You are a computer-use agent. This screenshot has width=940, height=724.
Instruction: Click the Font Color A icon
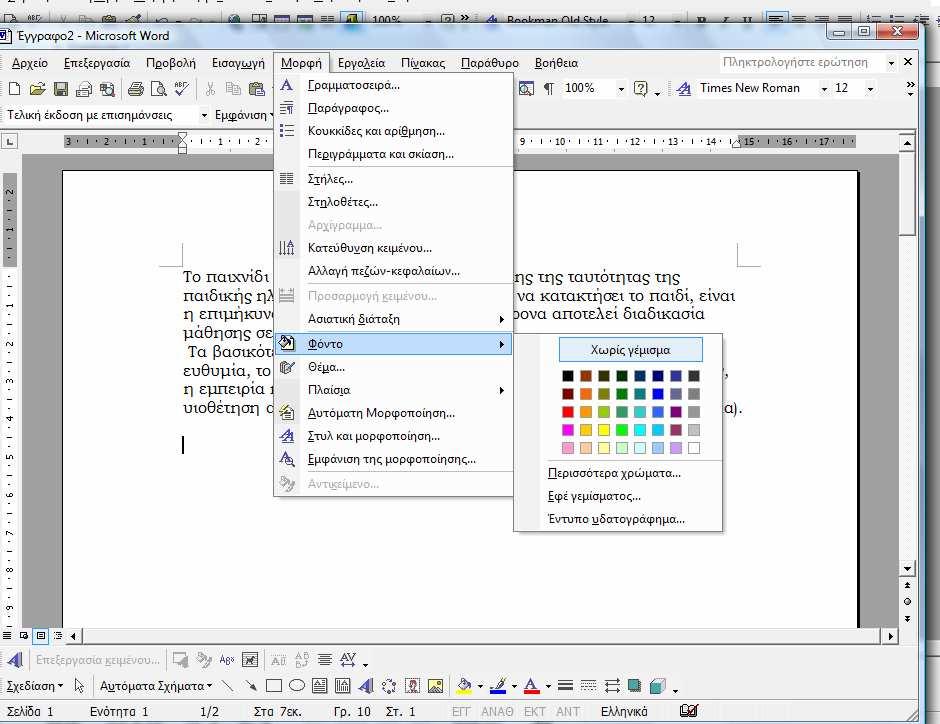click(x=531, y=686)
